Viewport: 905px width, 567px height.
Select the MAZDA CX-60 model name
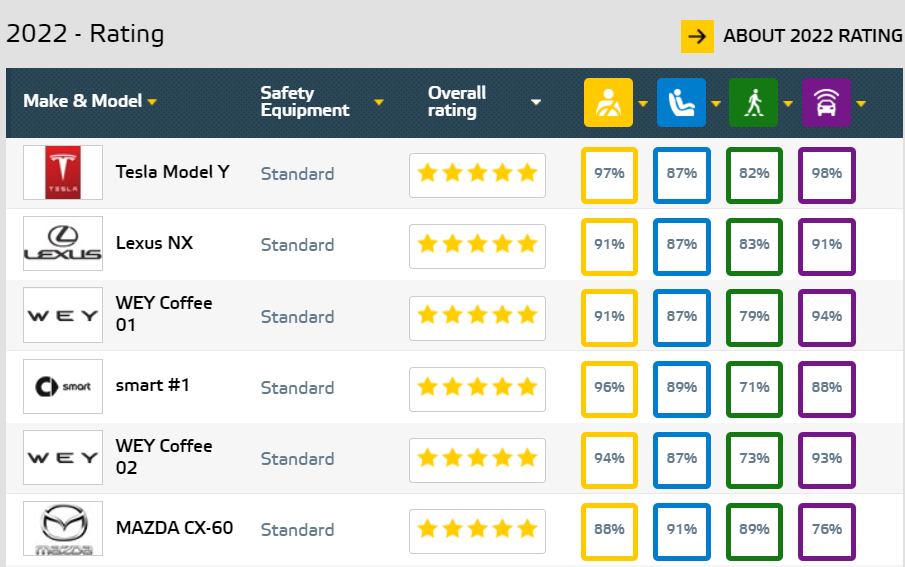click(174, 527)
